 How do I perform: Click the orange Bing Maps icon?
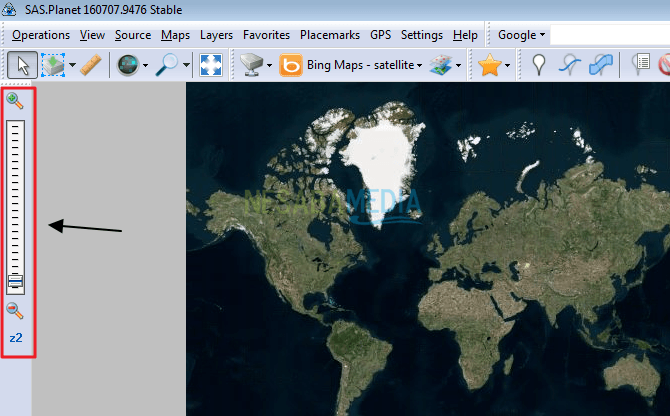pos(291,65)
